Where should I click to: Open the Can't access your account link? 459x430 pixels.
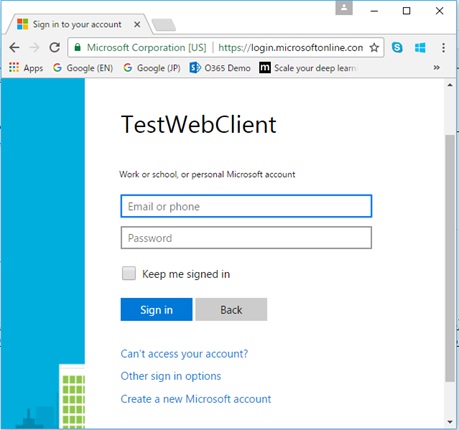click(x=184, y=354)
